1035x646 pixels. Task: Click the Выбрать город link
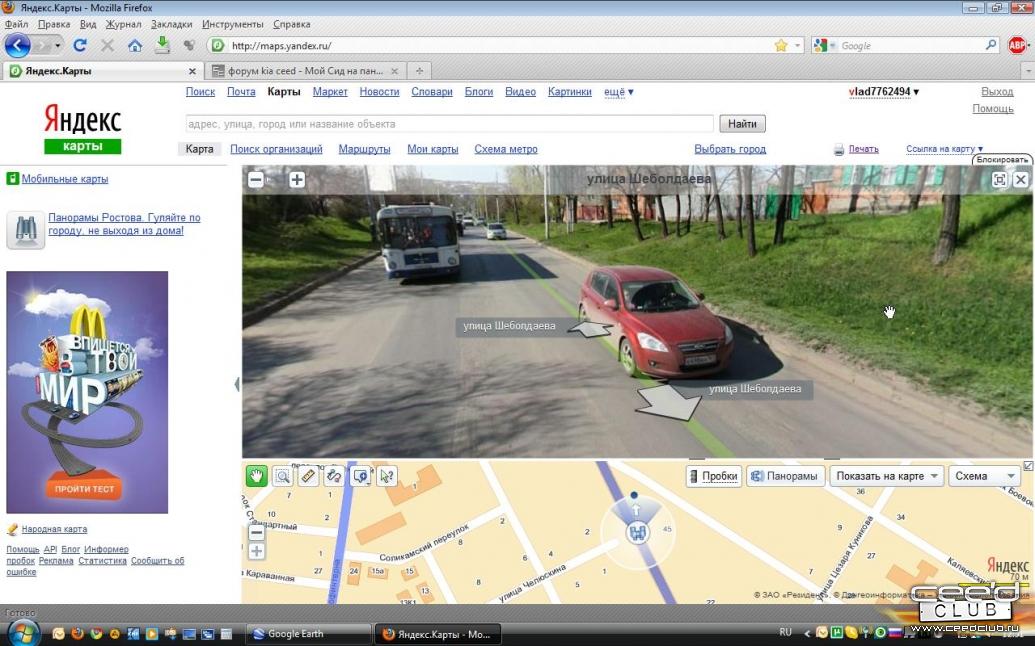730,149
